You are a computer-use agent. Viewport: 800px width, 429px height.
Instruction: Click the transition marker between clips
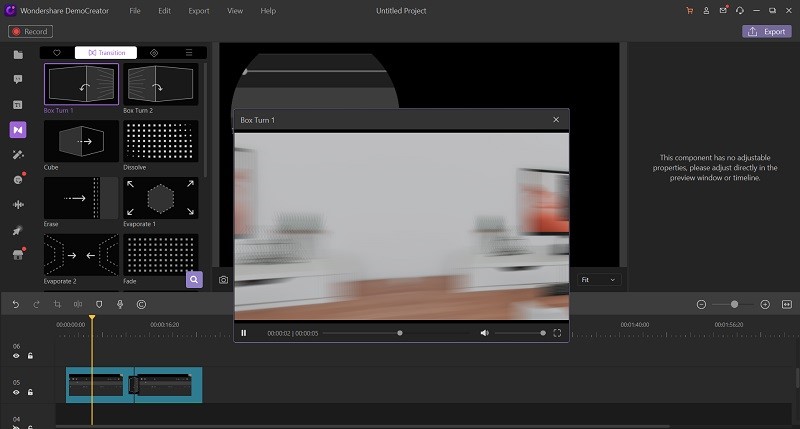point(133,385)
